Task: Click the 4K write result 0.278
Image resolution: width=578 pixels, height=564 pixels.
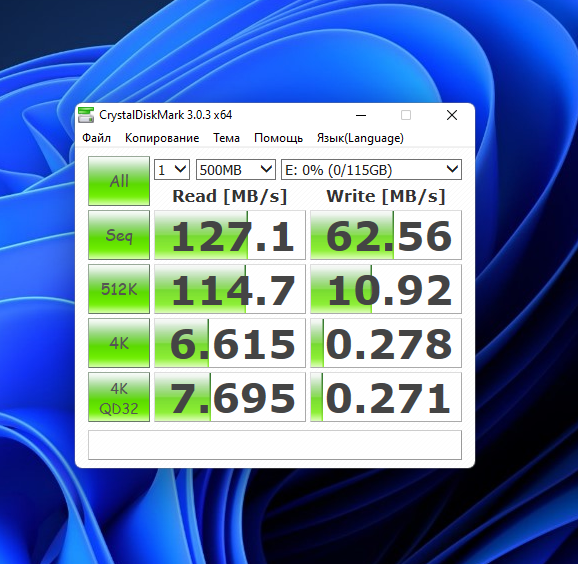Action: [x=386, y=343]
